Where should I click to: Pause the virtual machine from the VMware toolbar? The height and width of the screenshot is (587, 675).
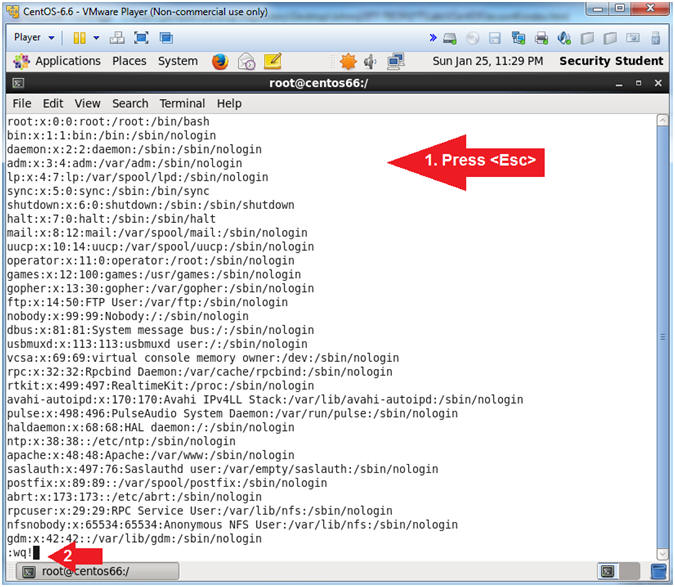[80, 38]
